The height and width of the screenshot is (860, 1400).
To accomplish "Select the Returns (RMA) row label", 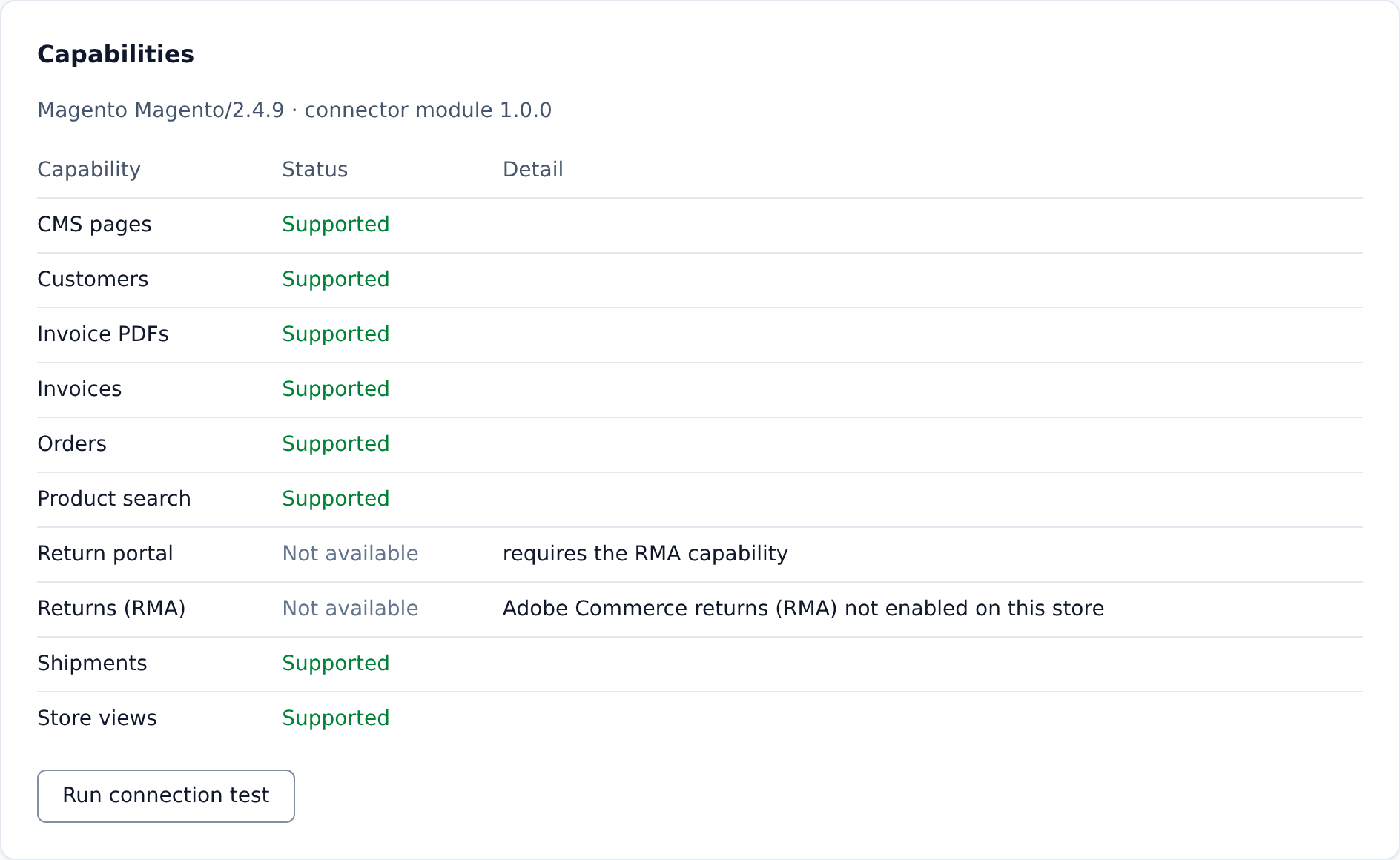I will [112, 609].
